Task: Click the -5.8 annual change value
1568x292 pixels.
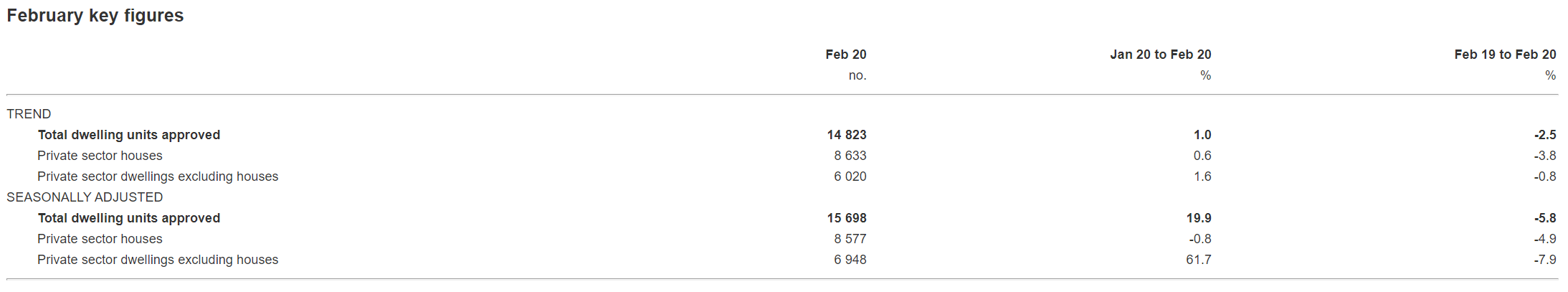Action: coord(1545,218)
